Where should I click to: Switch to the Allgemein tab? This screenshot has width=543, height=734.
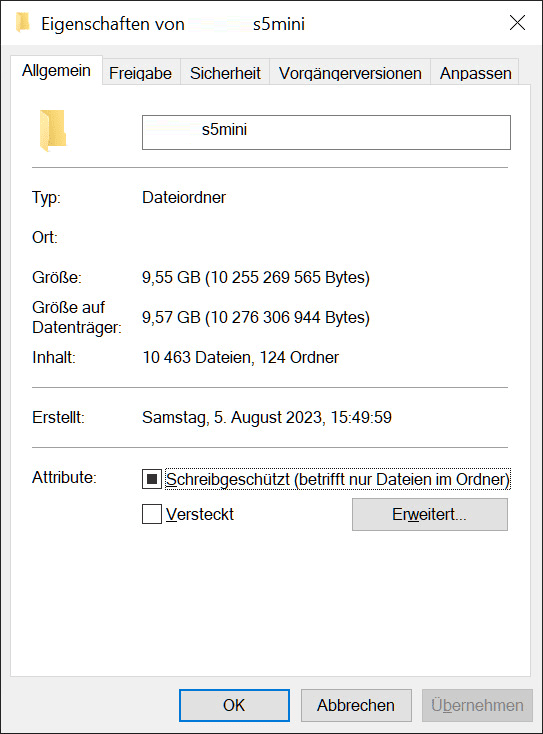point(56,71)
